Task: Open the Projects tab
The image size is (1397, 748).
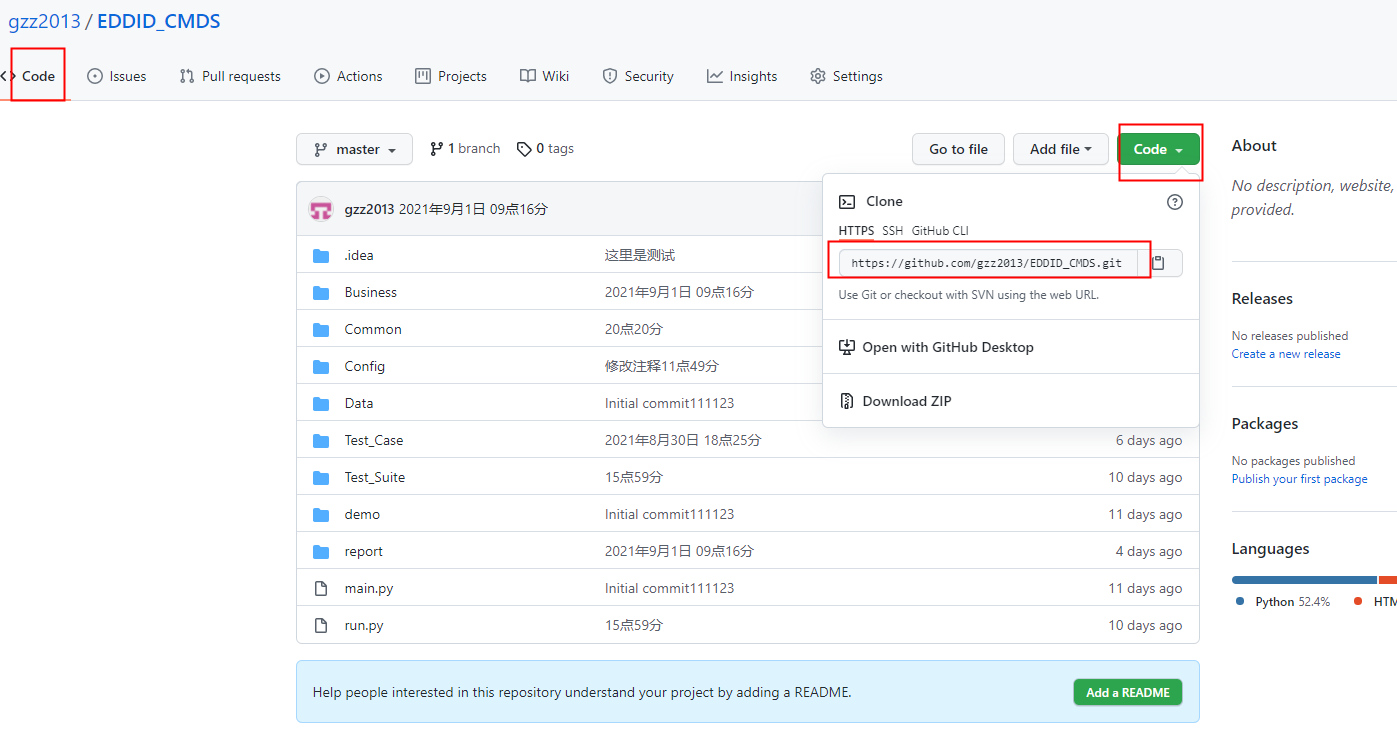Action: tap(451, 76)
